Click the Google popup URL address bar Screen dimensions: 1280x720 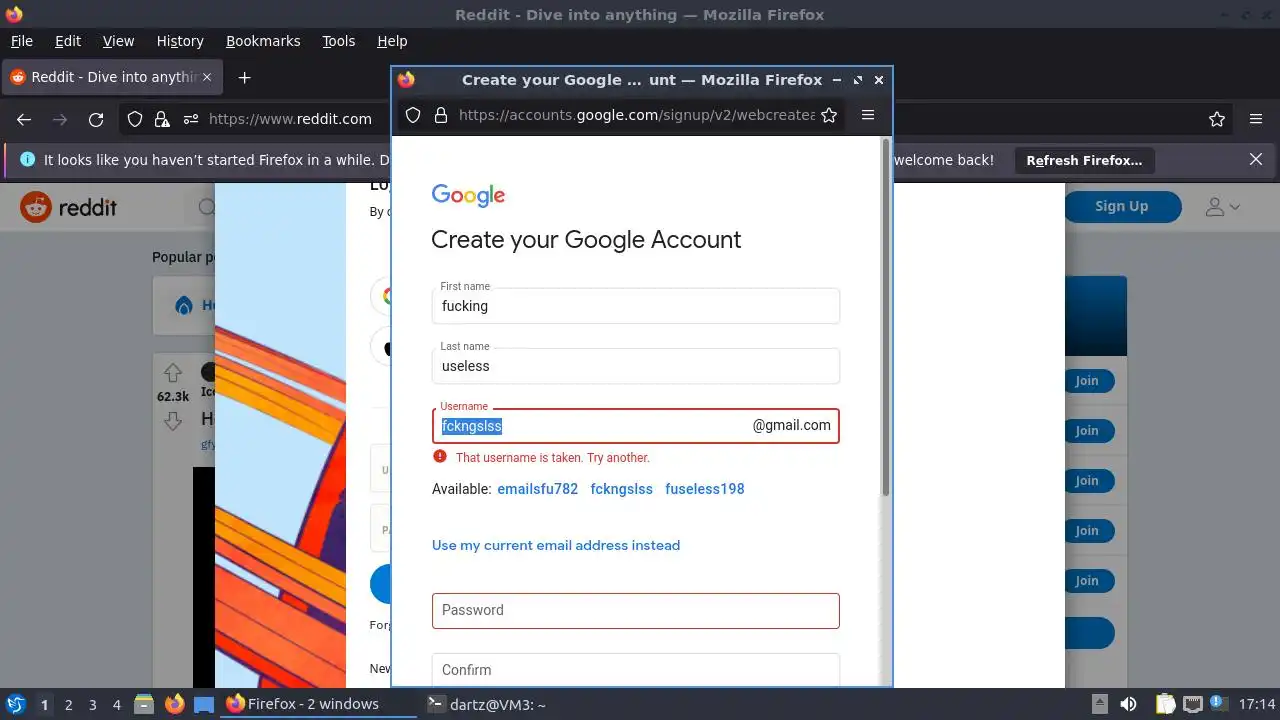(x=636, y=115)
